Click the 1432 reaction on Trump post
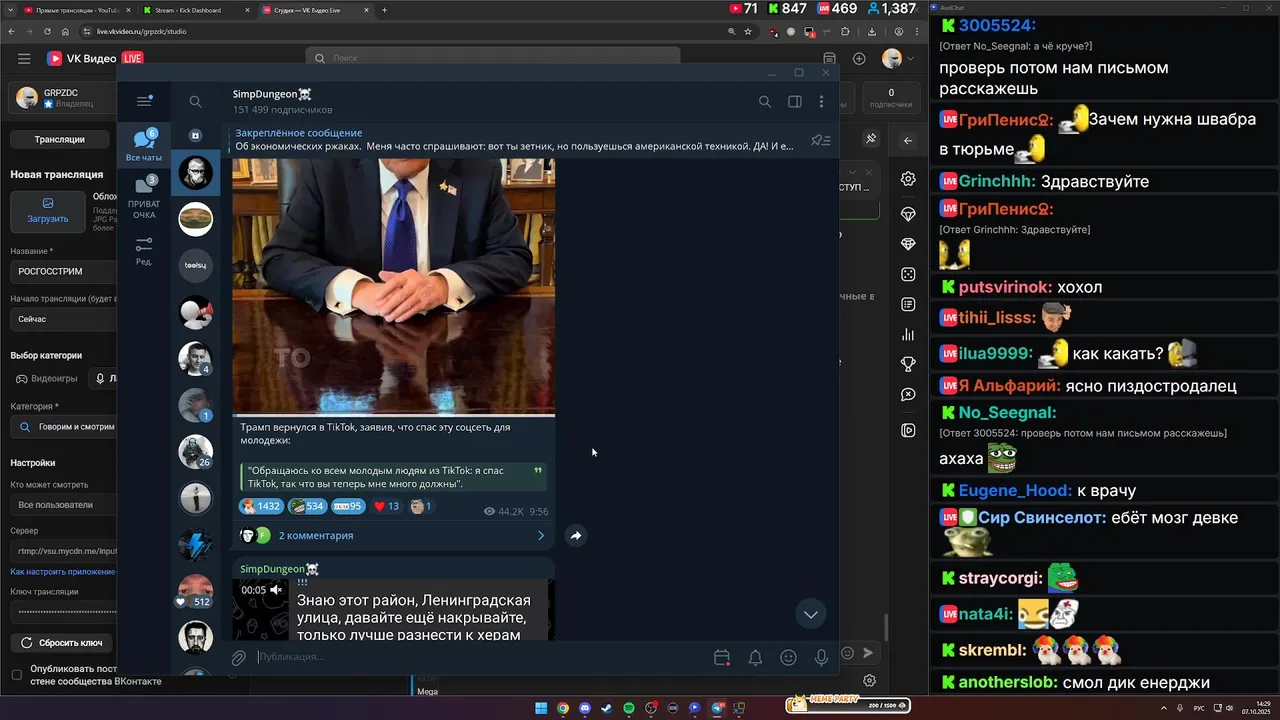Screen dimensions: 1280x720 261,506
